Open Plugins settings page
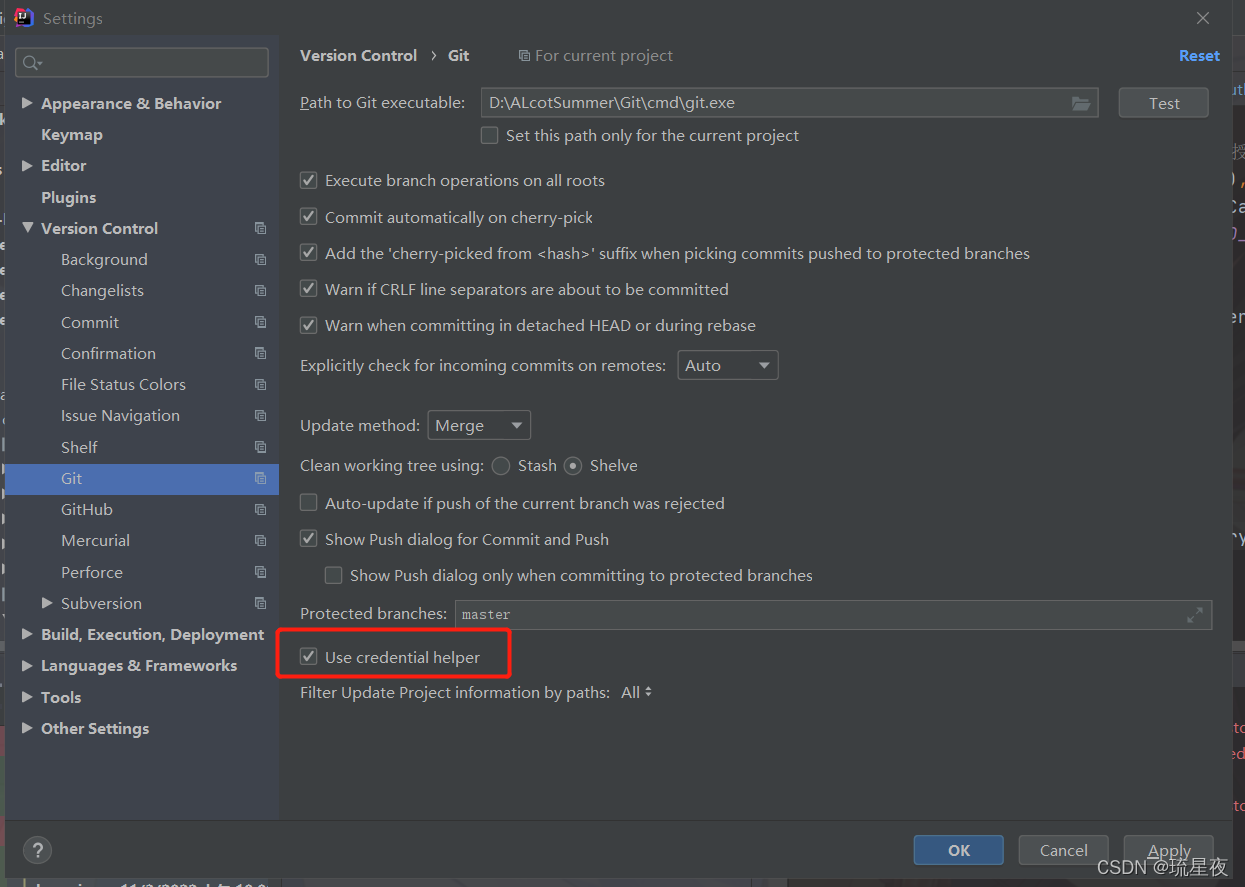 tap(69, 197)
